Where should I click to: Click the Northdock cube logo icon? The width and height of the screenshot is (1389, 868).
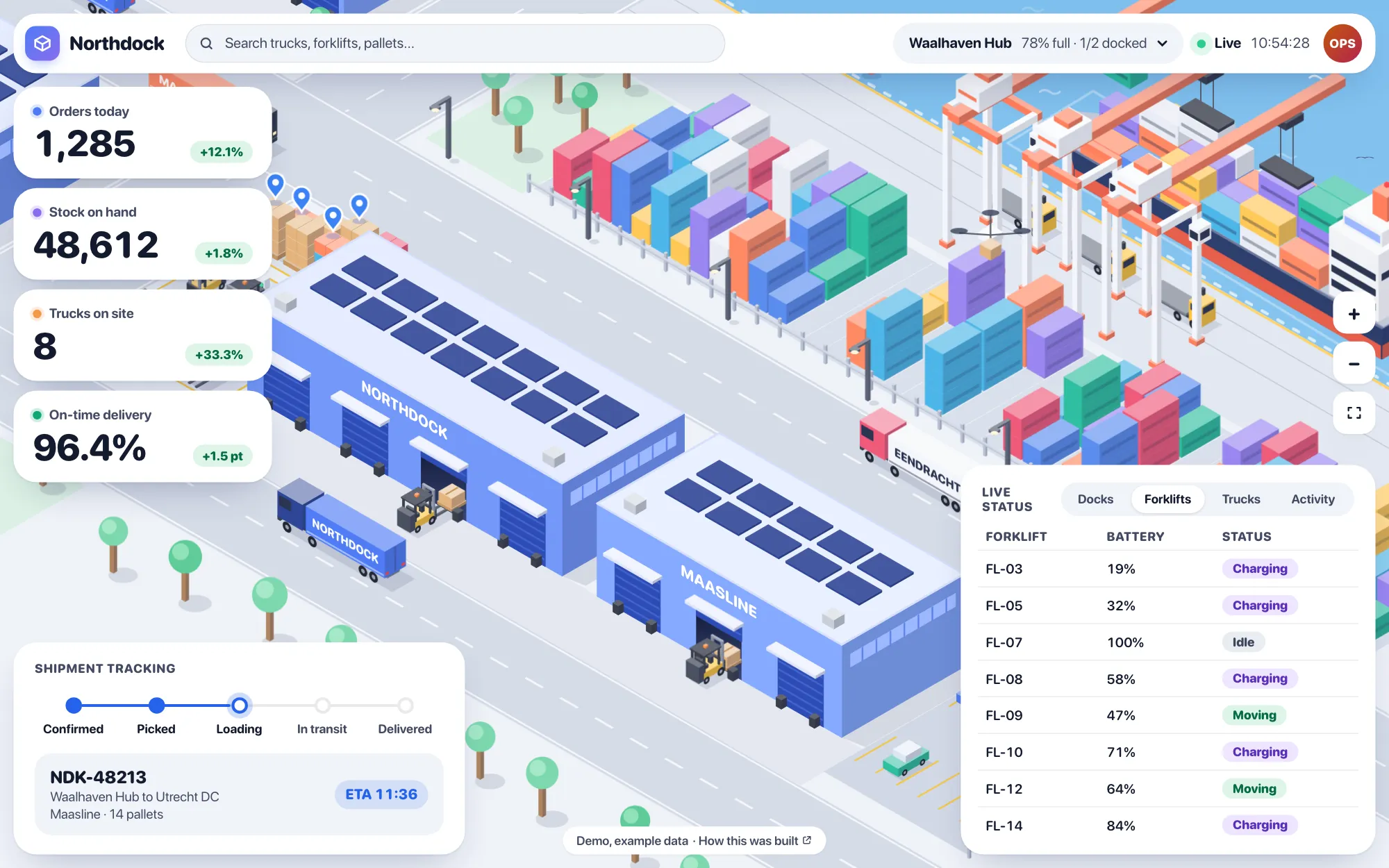coord(42,44)
